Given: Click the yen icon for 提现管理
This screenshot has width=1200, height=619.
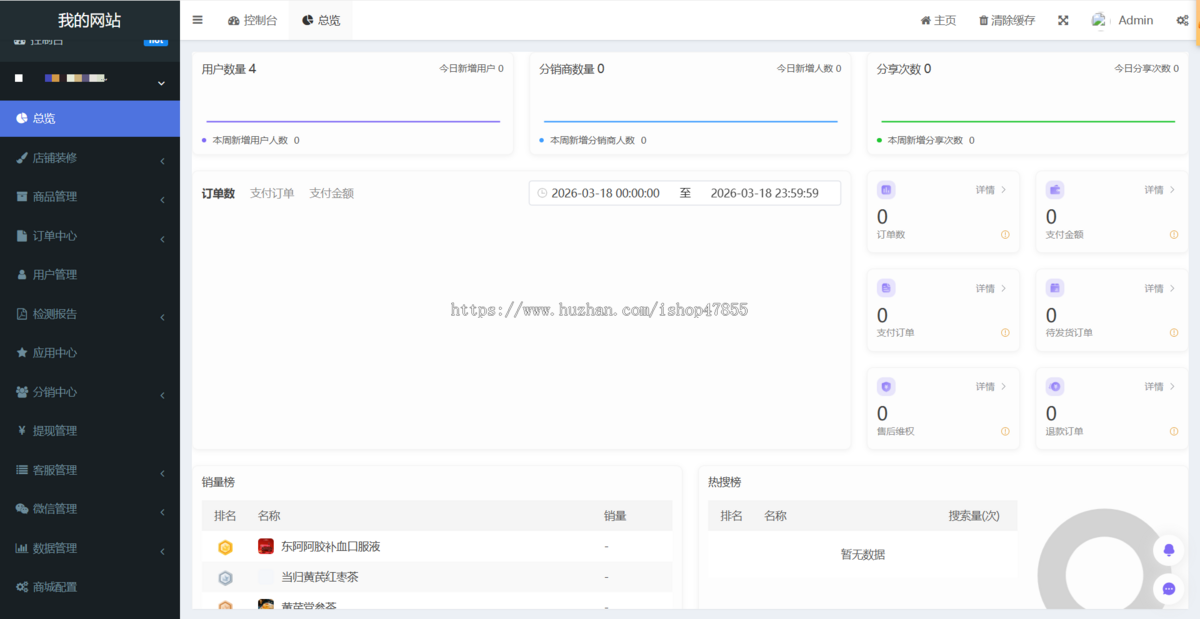Looking at the screenshot, I should tap(22, 431).
